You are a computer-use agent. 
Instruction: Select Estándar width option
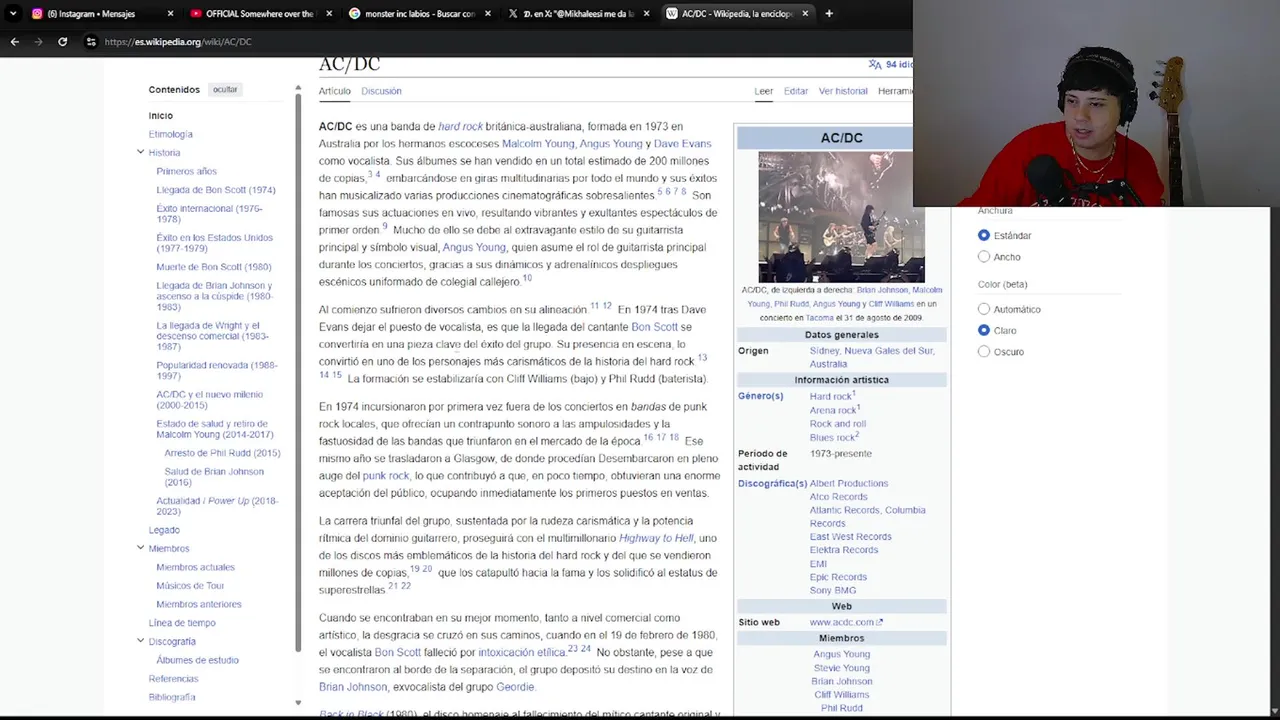[x=984, y=235]
